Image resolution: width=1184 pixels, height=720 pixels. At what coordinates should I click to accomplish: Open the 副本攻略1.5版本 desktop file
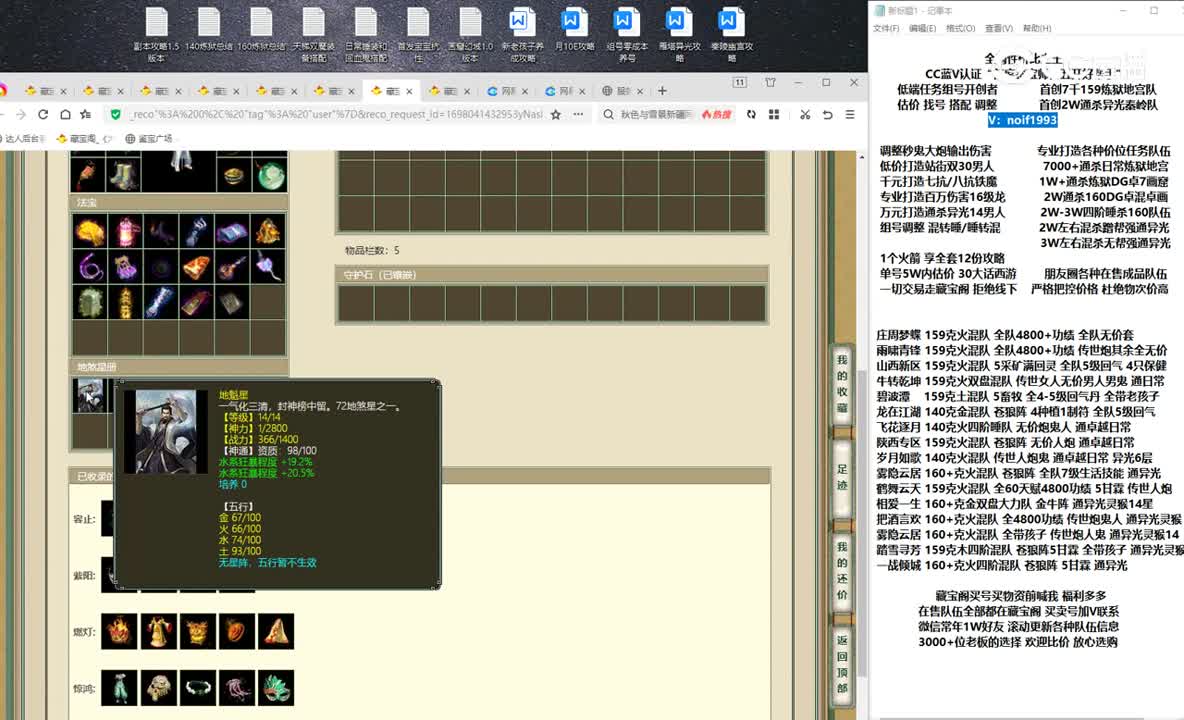[x=157, y=34]
